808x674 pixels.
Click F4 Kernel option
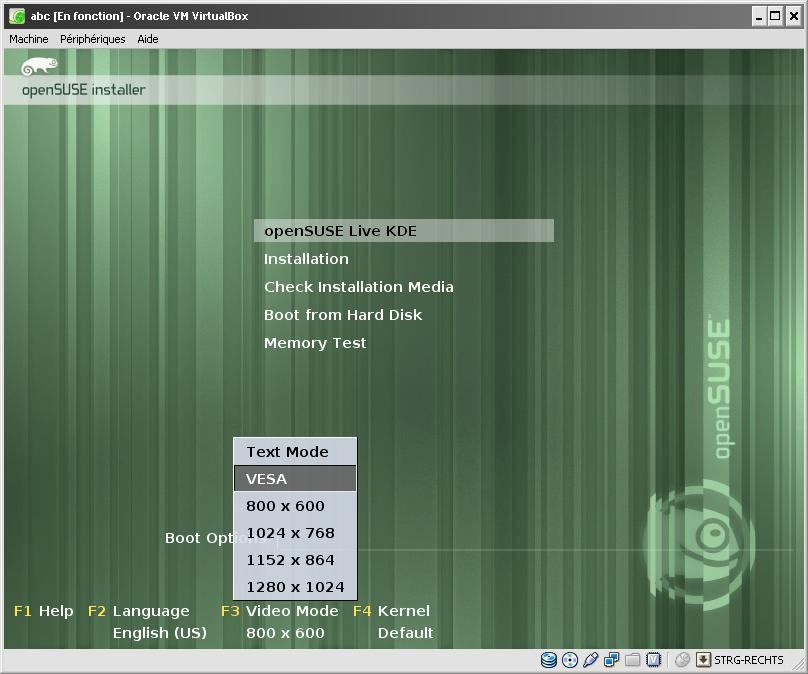click(x=392, y=611)
